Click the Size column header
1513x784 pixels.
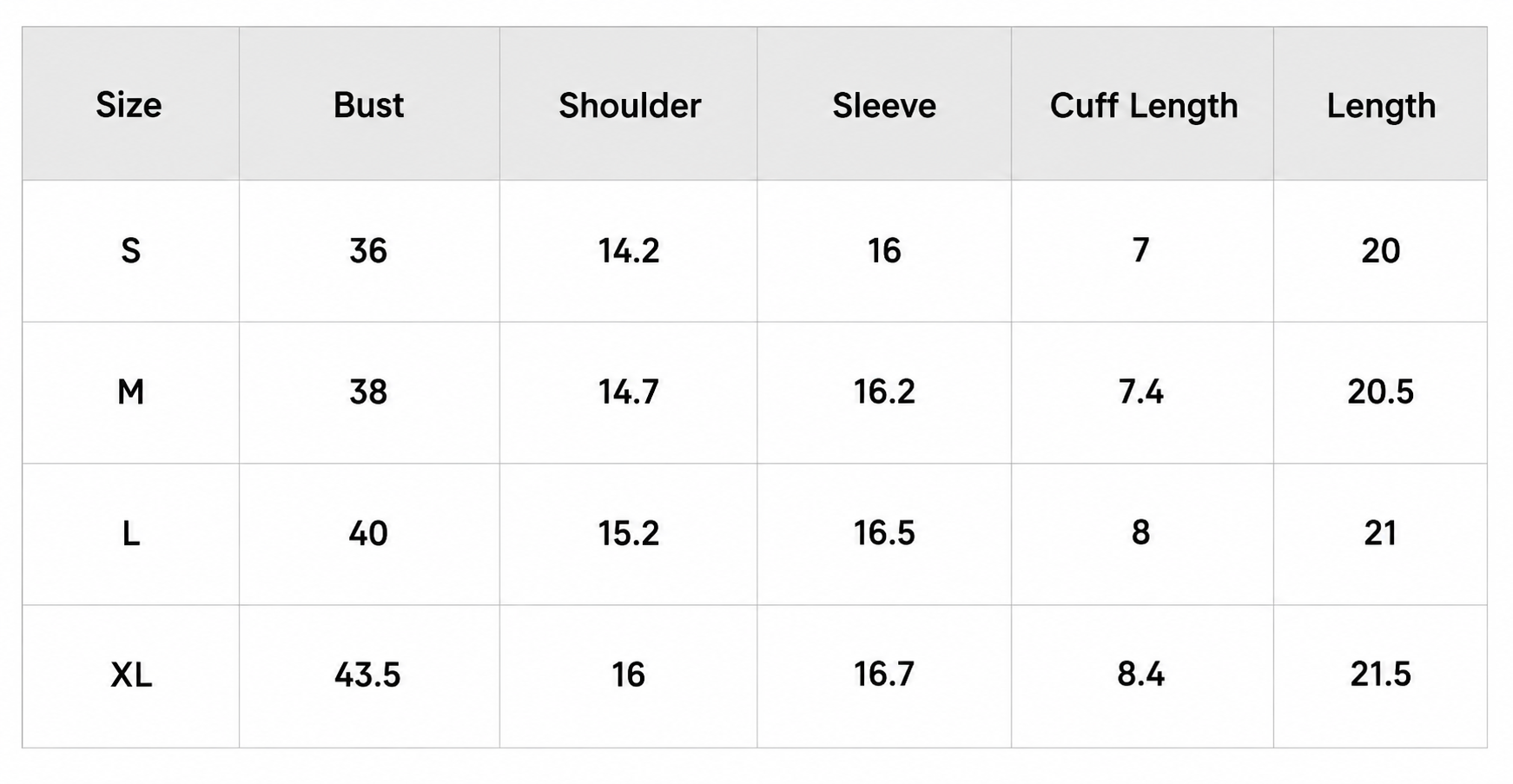[129, 105]
